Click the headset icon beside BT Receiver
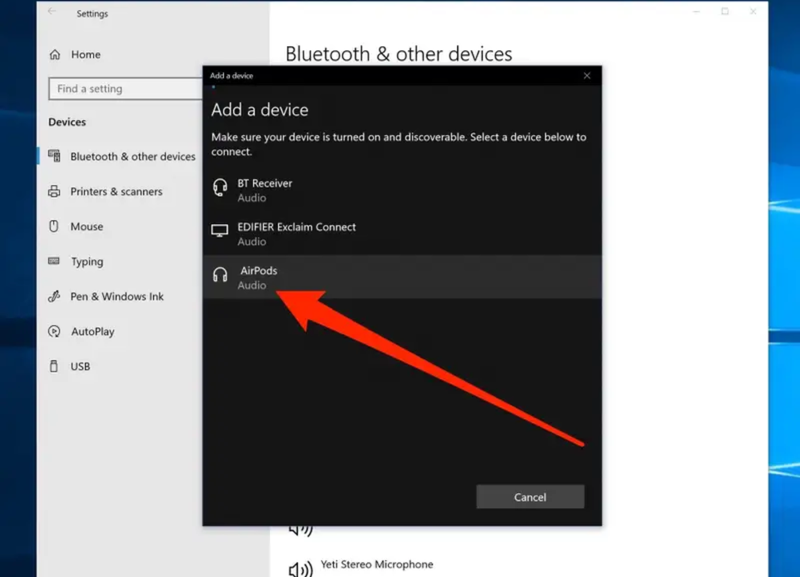The height and width of the screenshot is (577, 800). 220,188
